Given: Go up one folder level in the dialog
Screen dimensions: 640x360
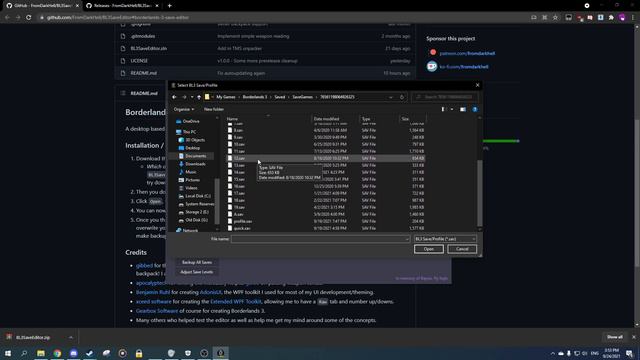Looking at the screenshot, I should (x=199, y=97).
